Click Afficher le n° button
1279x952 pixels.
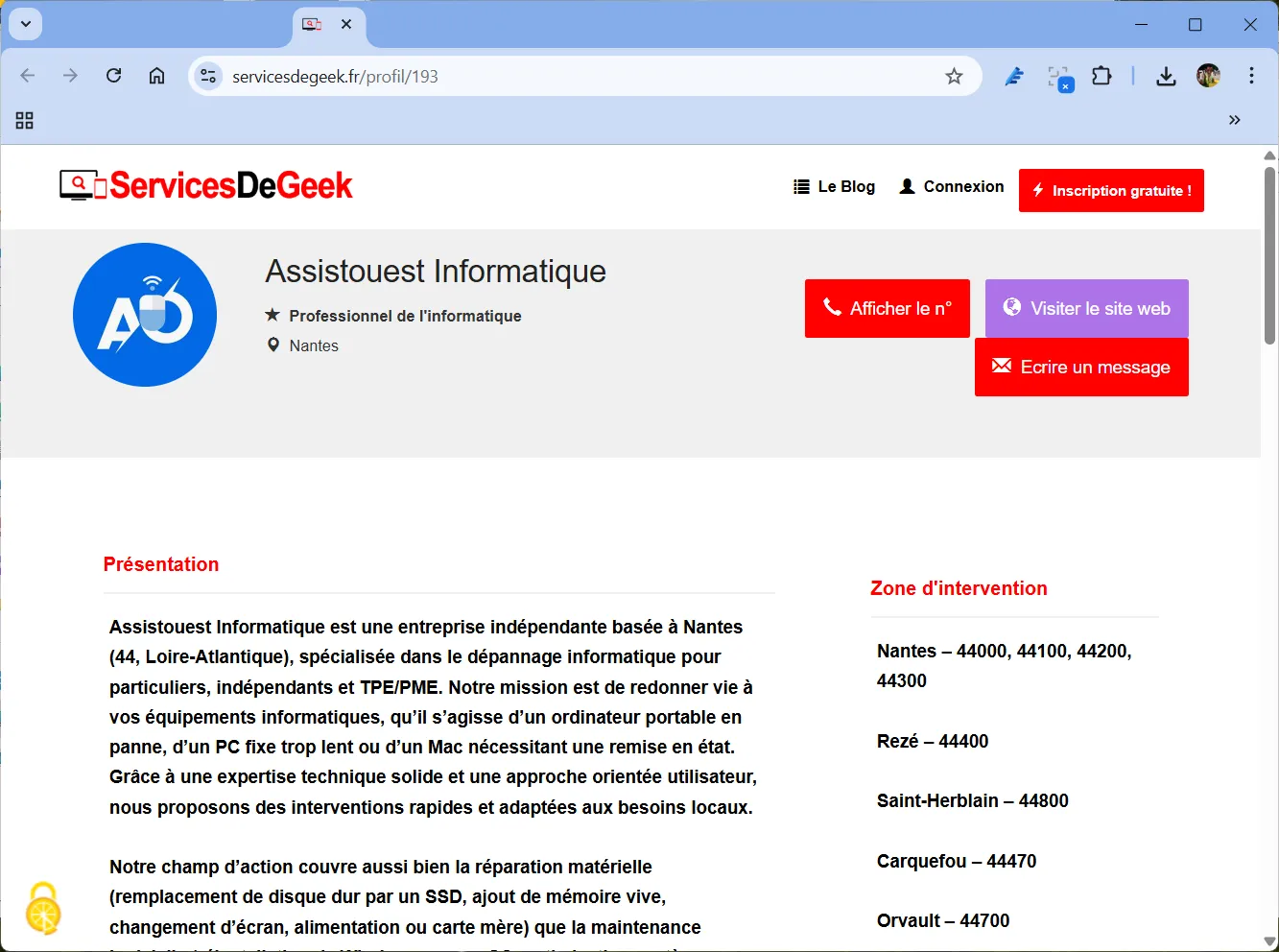[888, 308]
